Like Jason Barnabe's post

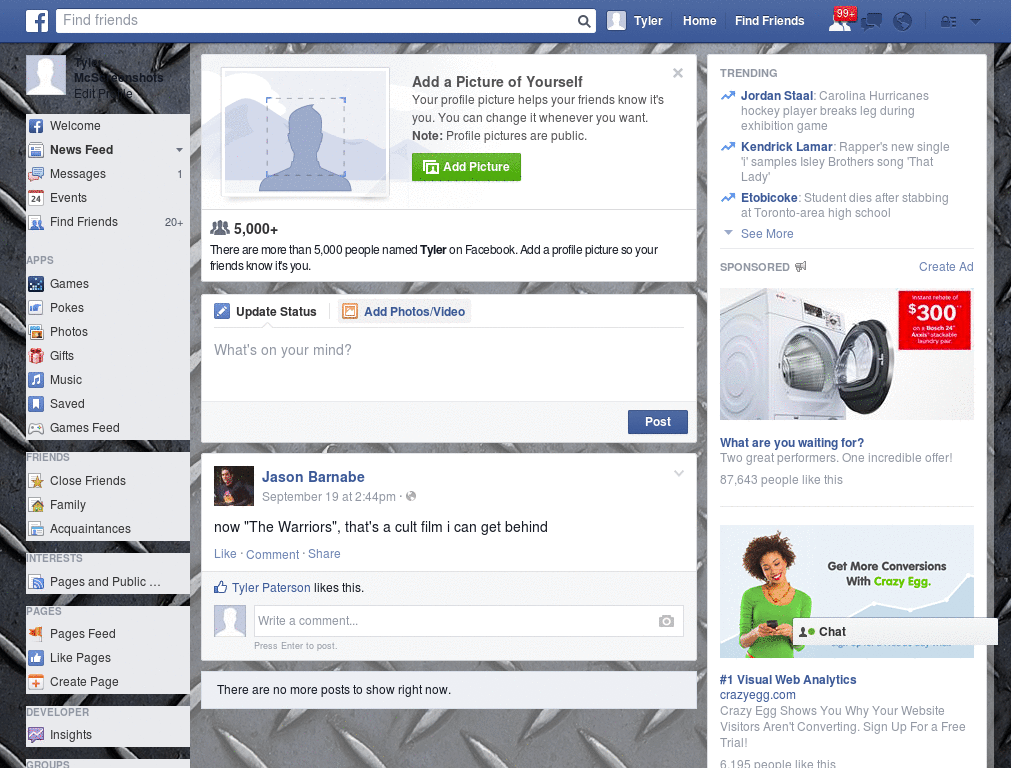point(225,554)
